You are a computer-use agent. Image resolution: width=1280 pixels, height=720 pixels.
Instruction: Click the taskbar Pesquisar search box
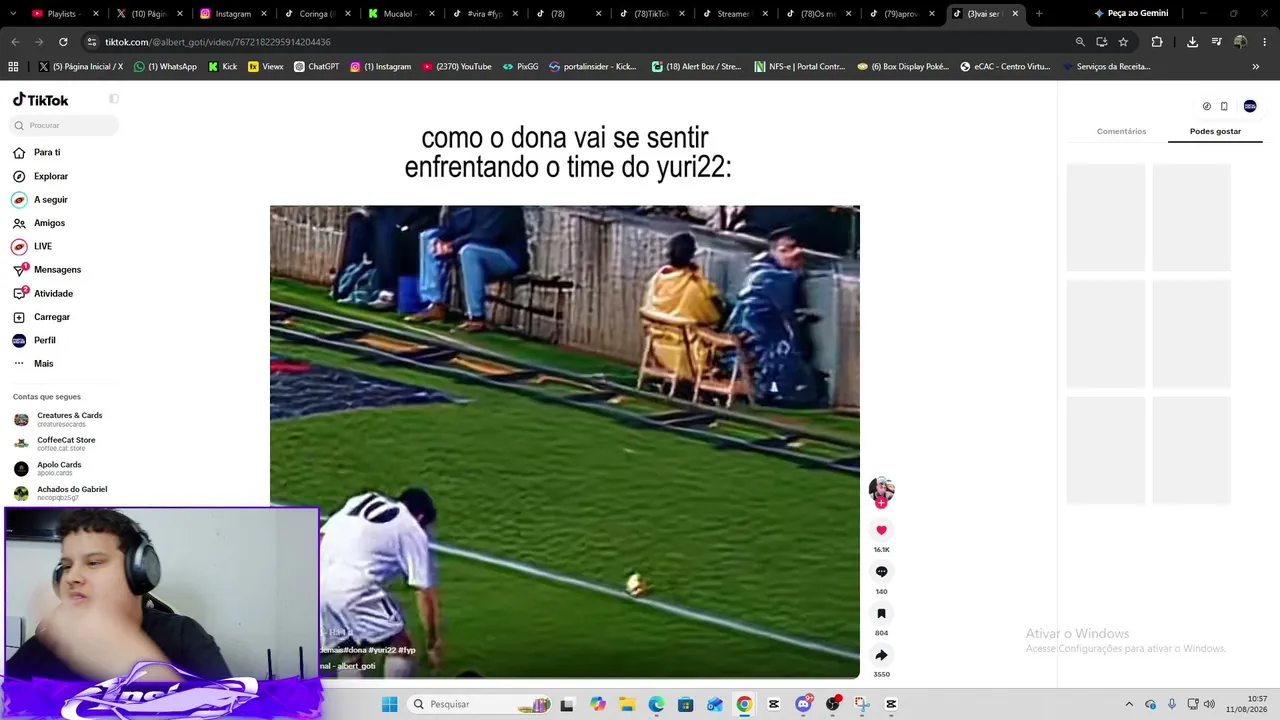pos(480,704)
